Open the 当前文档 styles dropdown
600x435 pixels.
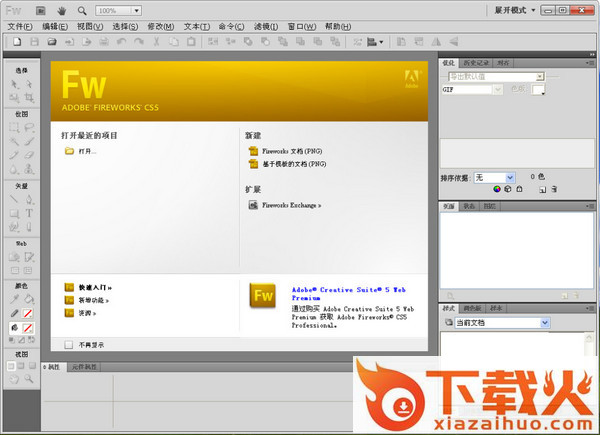(502, 323)
